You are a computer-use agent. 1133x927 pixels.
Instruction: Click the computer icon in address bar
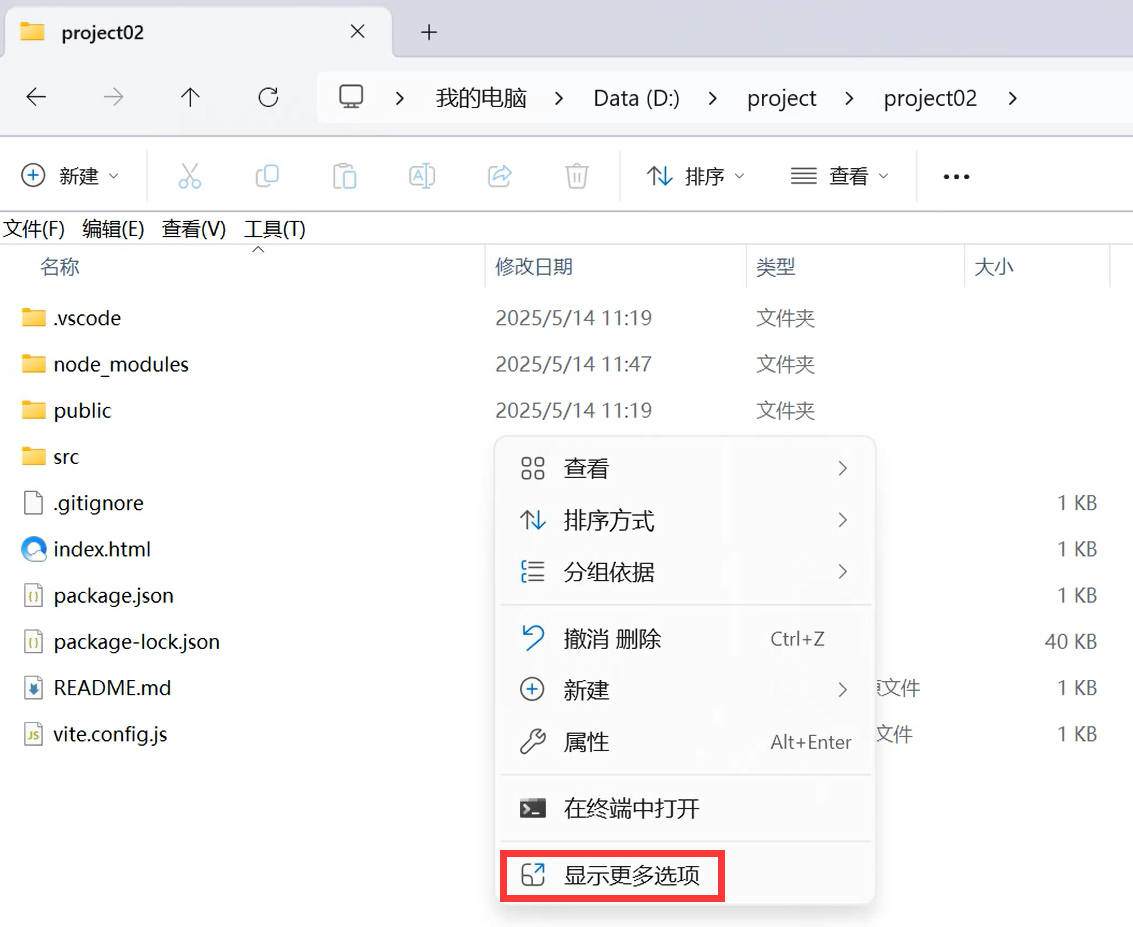351,97
